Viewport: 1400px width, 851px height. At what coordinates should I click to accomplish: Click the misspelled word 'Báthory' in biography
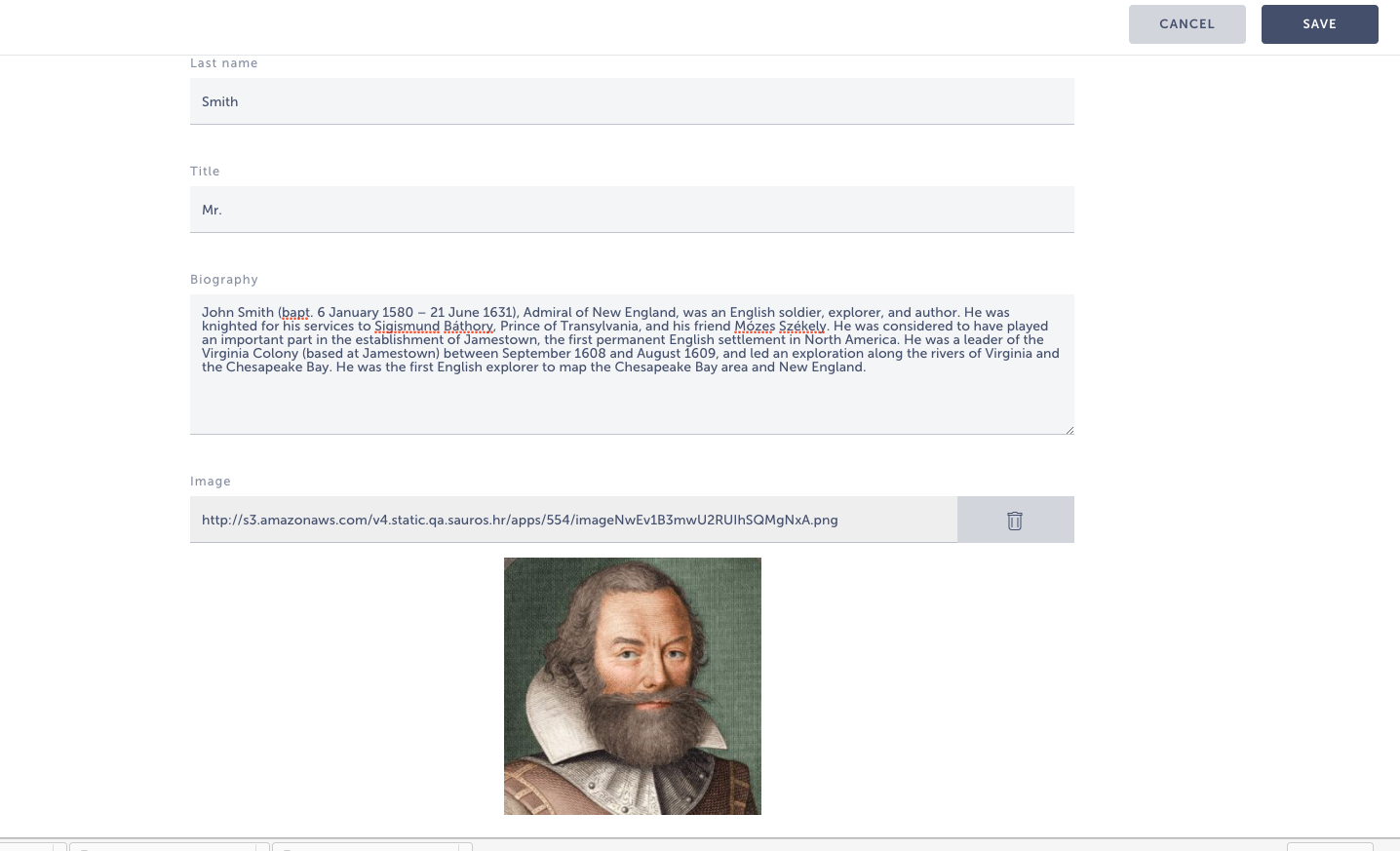point(469,327)
